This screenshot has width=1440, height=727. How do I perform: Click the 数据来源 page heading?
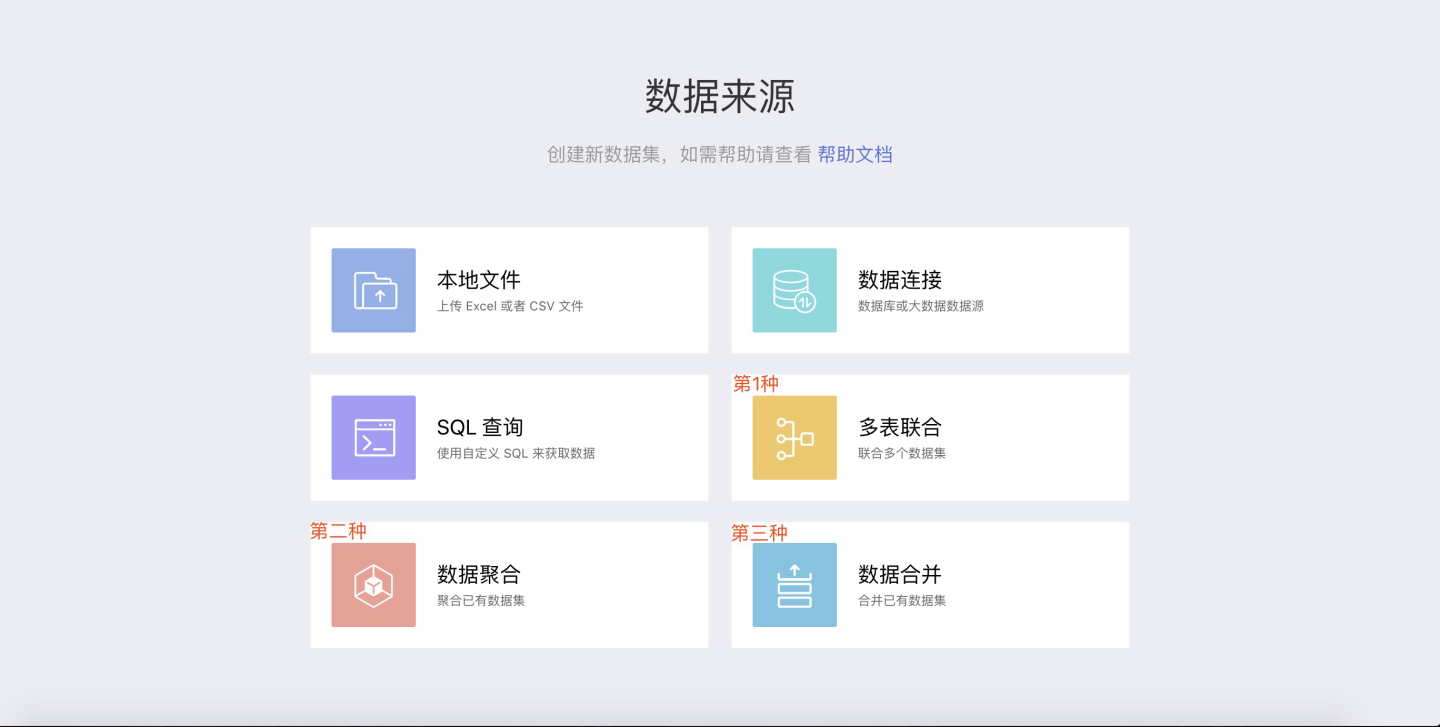coord(719,97)
